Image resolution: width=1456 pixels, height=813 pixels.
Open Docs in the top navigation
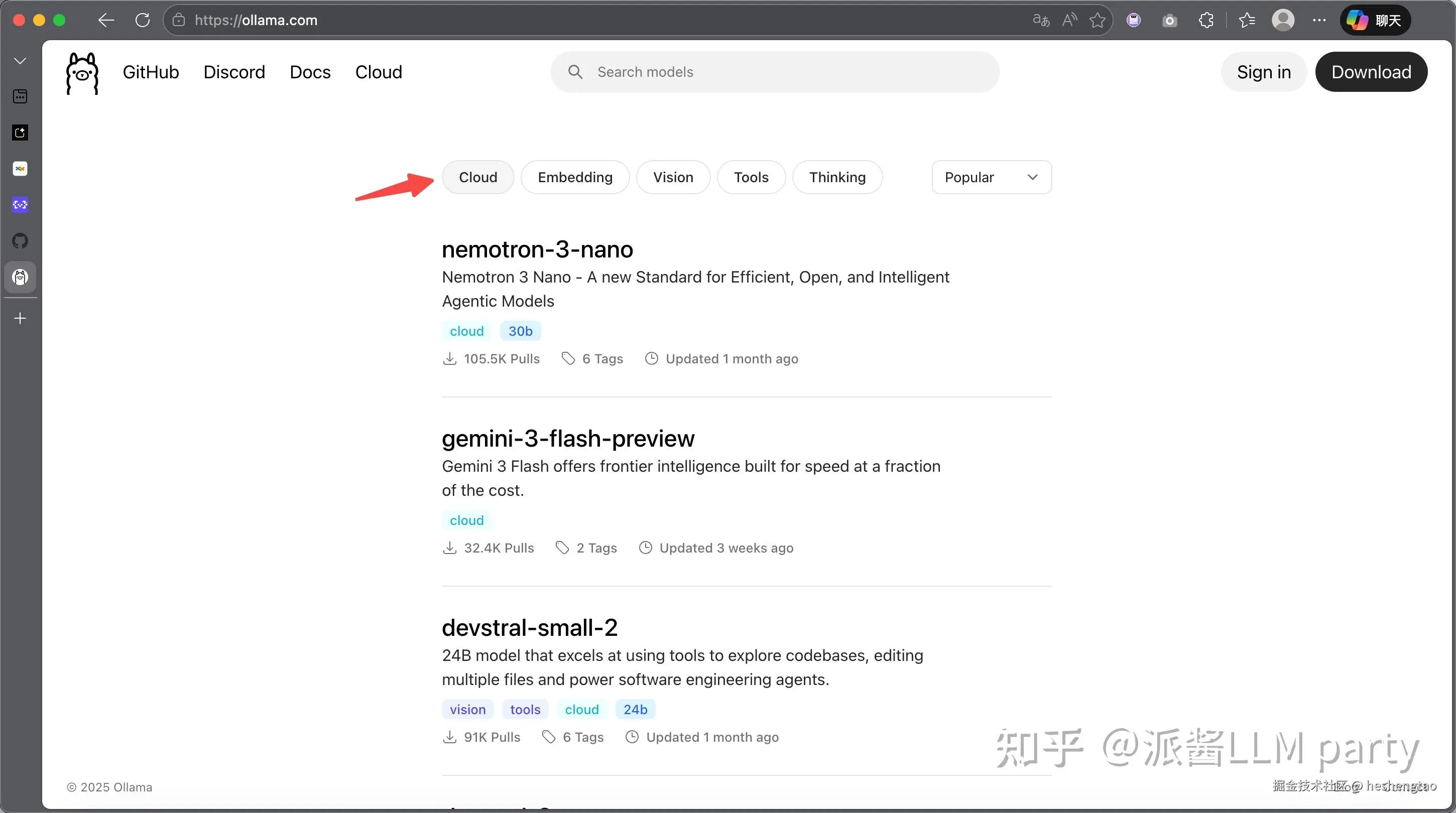pos(310,72)
